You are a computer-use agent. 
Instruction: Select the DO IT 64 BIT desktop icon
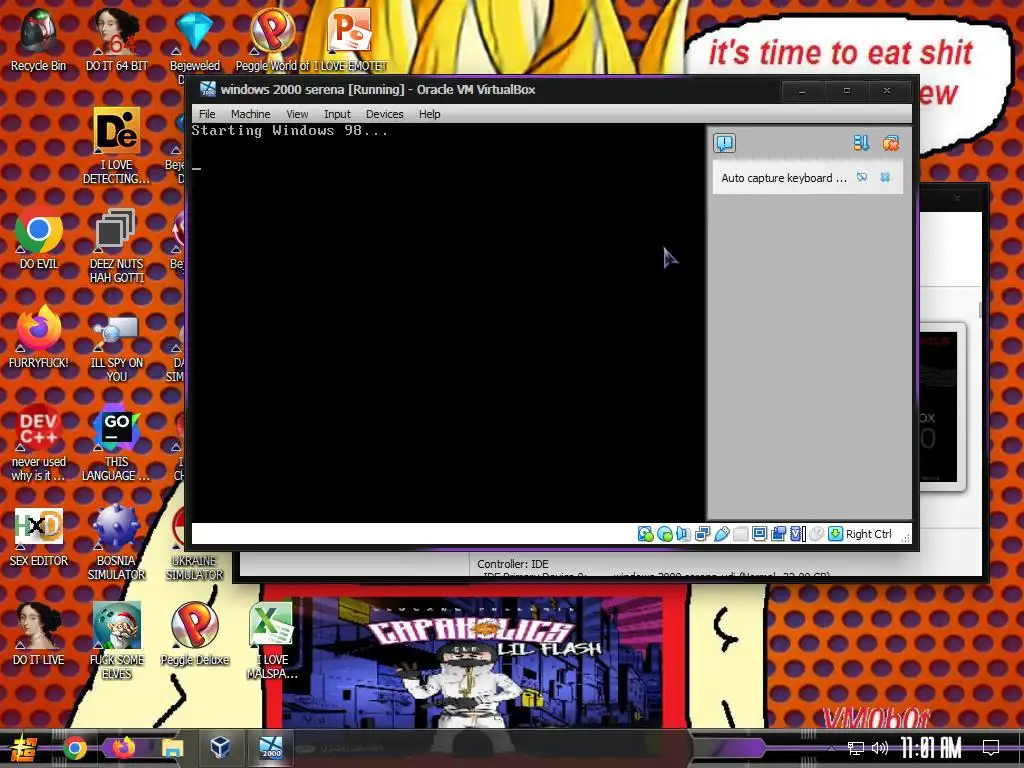(117, 40)
